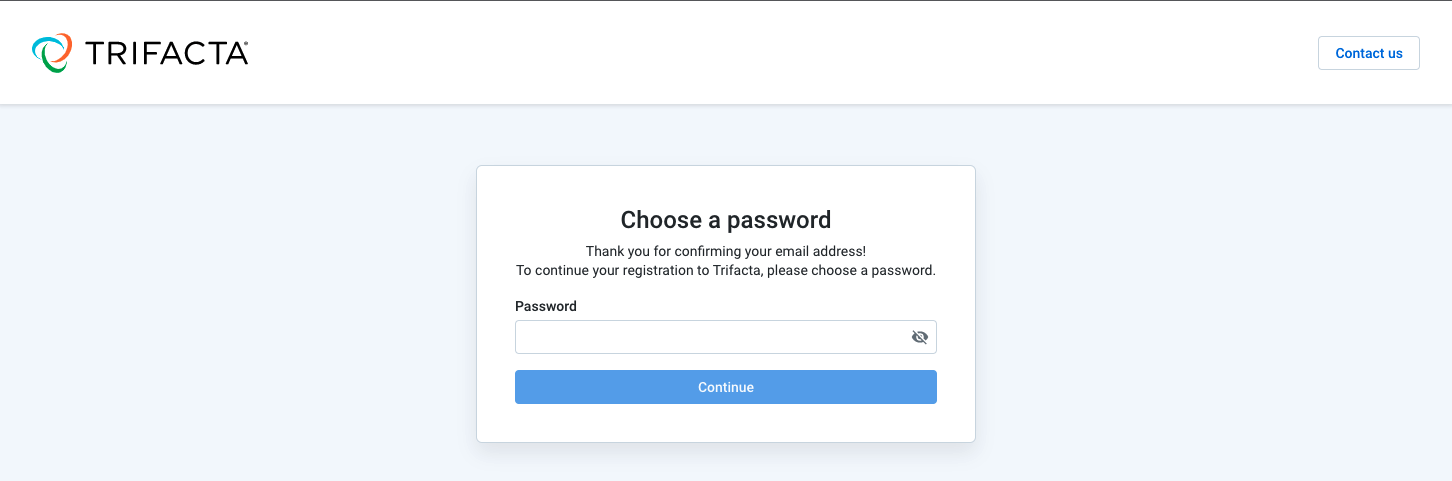Screen dimensions: 1452x481
Task: Click the header area between logo and Contact us
Action: click(x=780, y=54)
